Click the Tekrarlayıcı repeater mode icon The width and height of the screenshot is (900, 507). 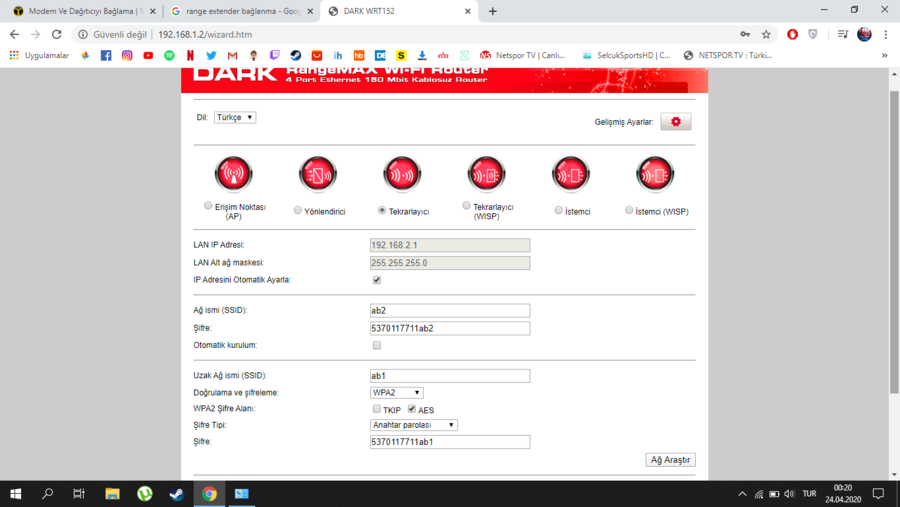point(402,173)
